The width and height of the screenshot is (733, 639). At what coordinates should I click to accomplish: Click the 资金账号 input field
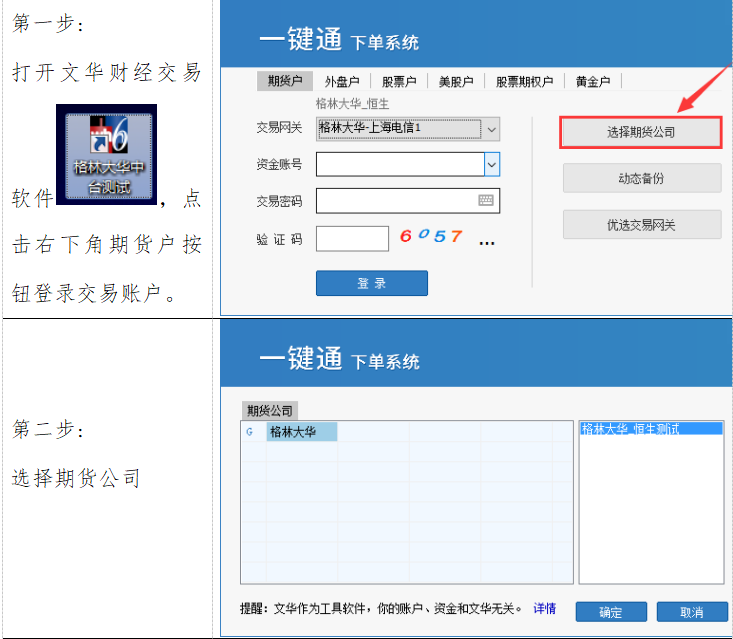tap(400, 165)
